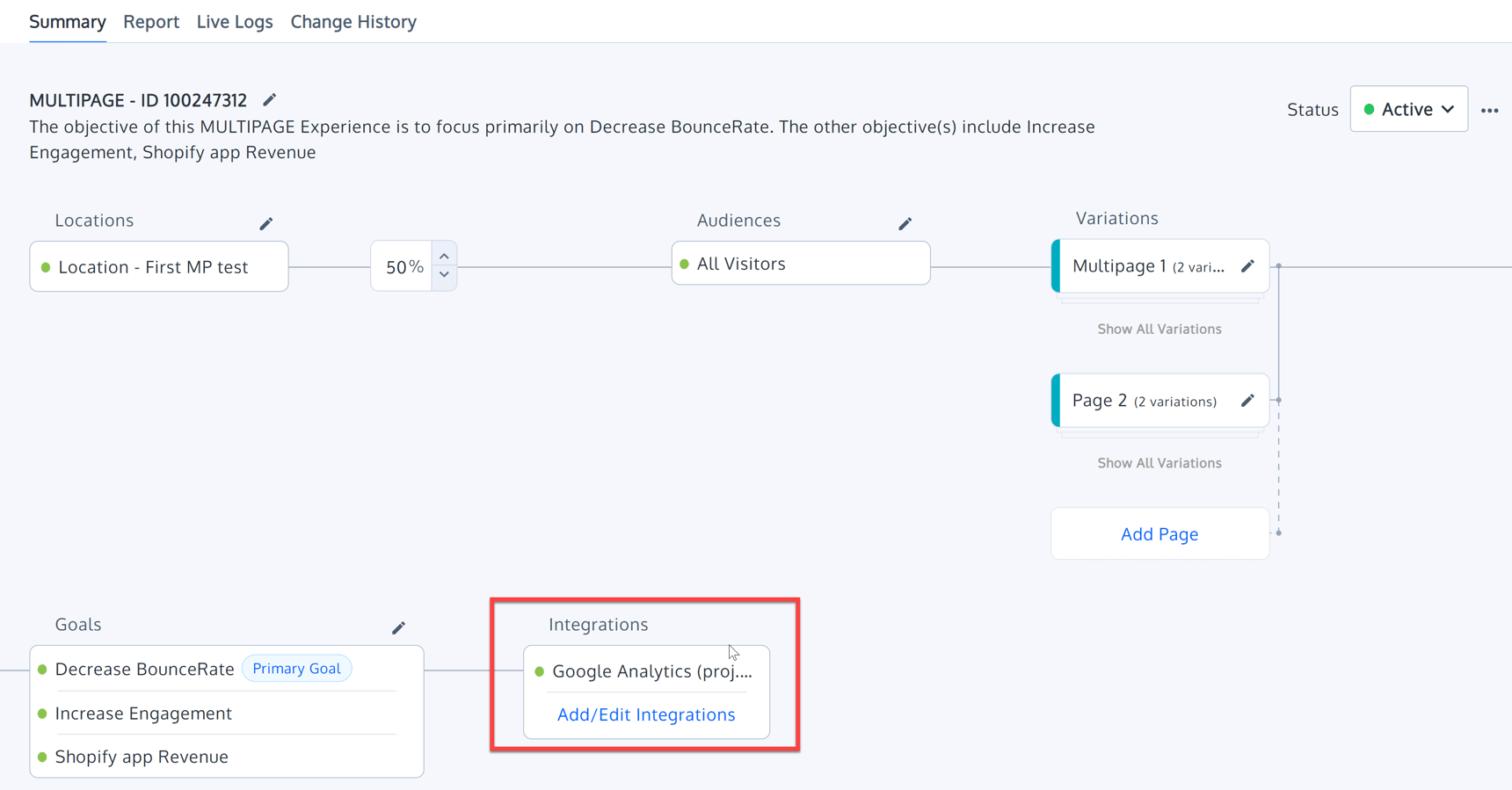Image resolution: width=1512 pixels, height=790 pixels.
Task: Click Add/Edit Integrations link
Action: pyautogui.click(x=646, y=714)
